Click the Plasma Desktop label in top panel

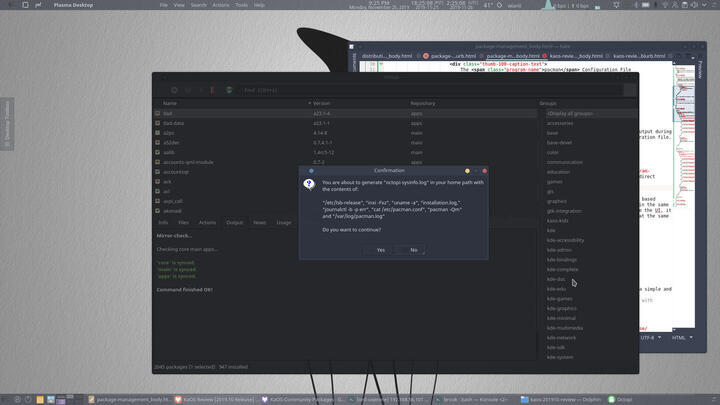(x=73, y=5)
